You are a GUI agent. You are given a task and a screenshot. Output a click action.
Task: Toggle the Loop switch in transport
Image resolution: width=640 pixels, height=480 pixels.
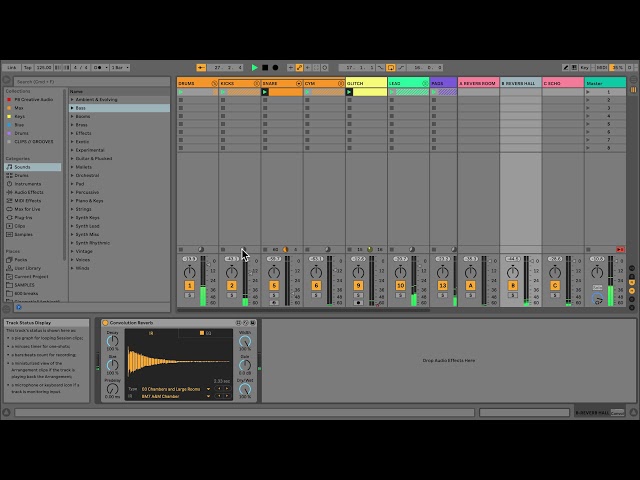[x=391, y=67]
